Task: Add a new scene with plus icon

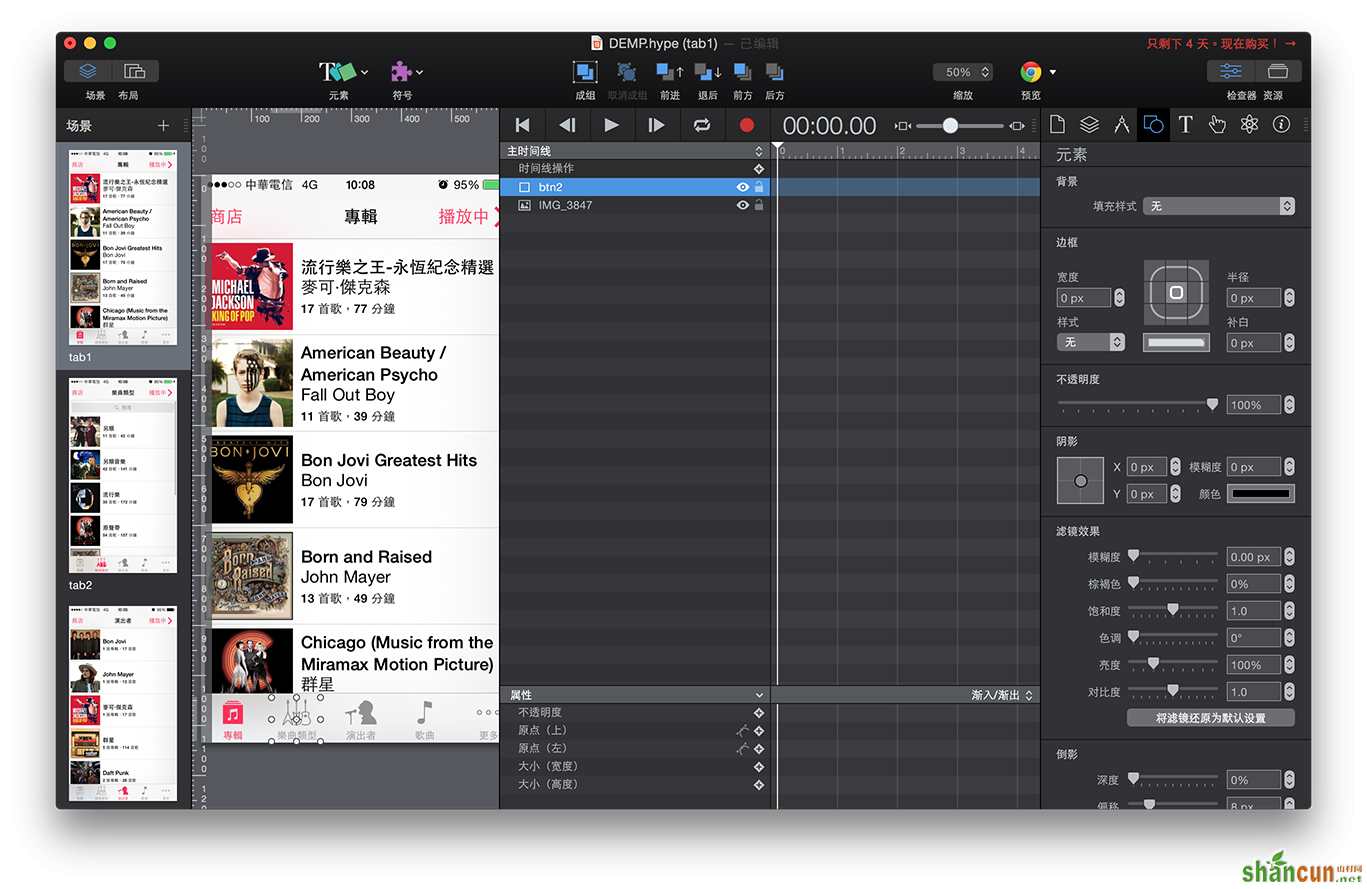Action: [x=164, y=126]
